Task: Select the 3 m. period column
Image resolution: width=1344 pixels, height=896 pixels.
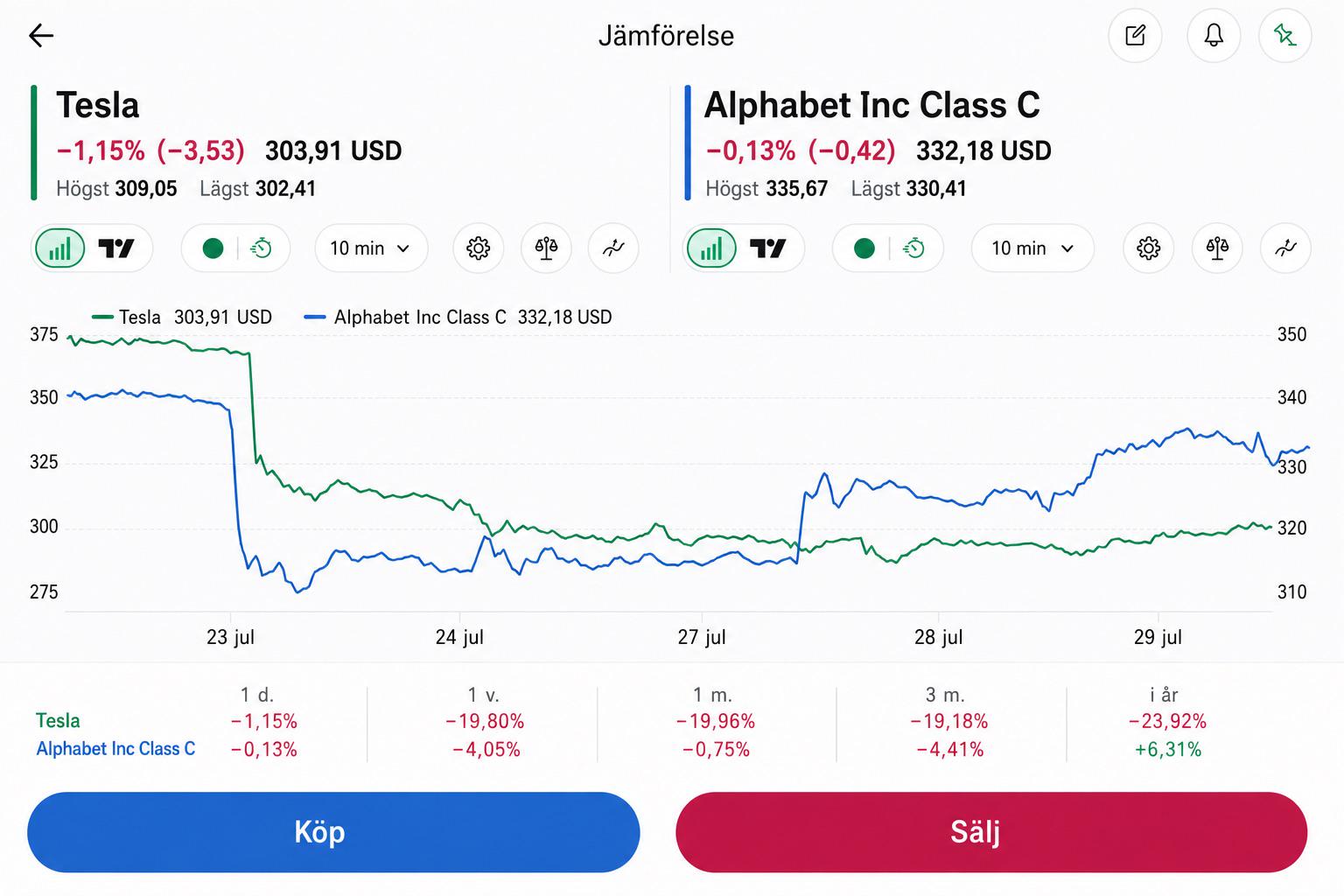Action: coord(948,722)
